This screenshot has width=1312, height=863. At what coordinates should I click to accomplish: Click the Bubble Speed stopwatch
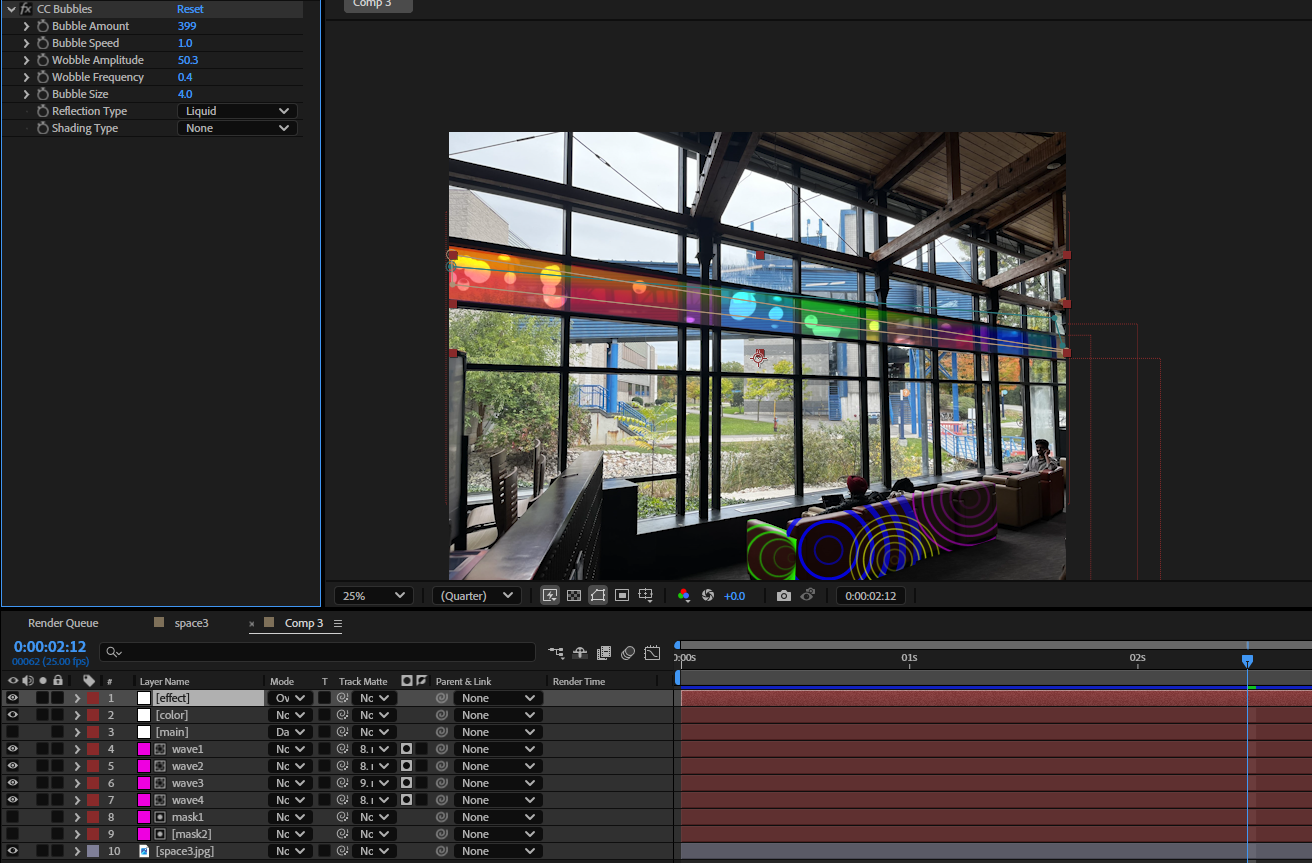pyautogui.click(x=42, y=42)
